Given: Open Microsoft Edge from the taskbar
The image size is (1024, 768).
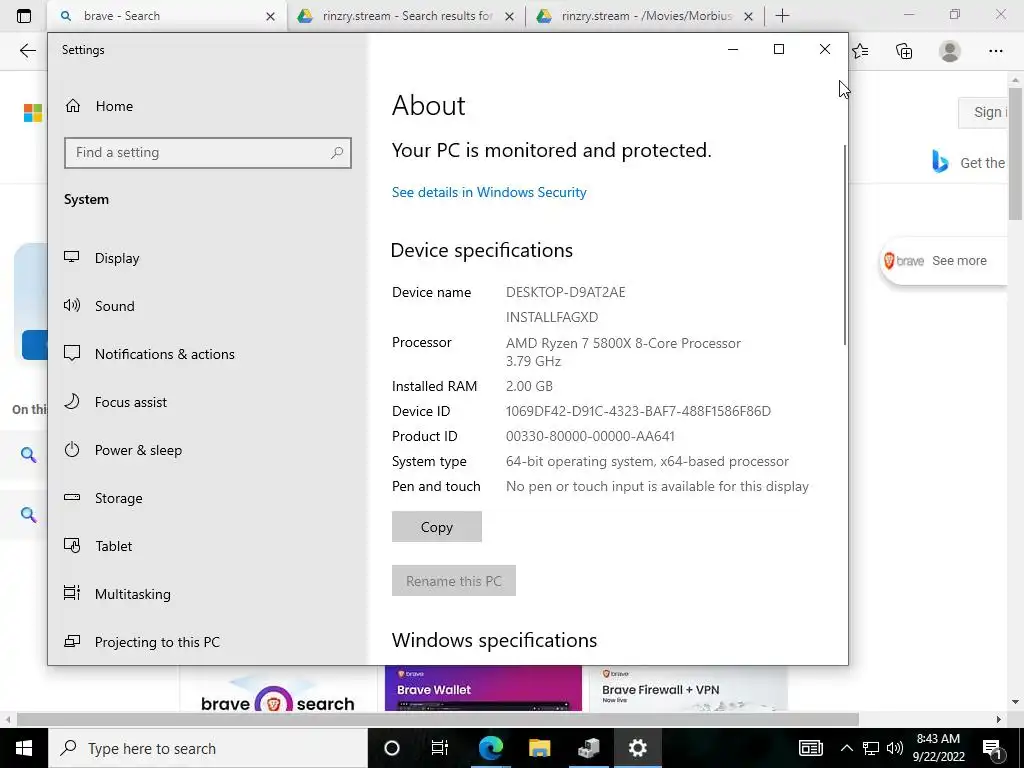Looking at the screenshot, I should (x=490, y=748).
